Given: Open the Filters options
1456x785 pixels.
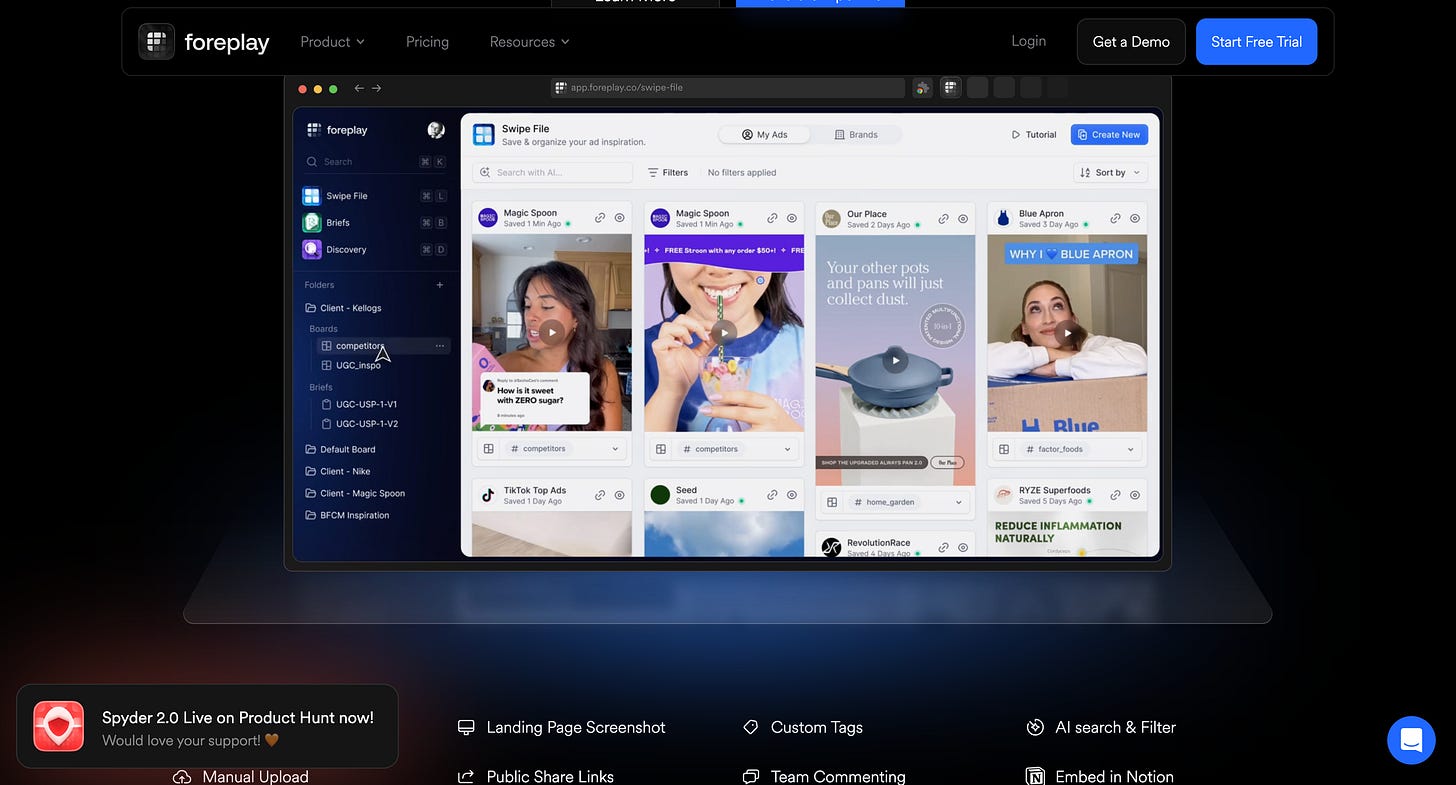Looking at the screenshot, I should click(x=668, y=172).
